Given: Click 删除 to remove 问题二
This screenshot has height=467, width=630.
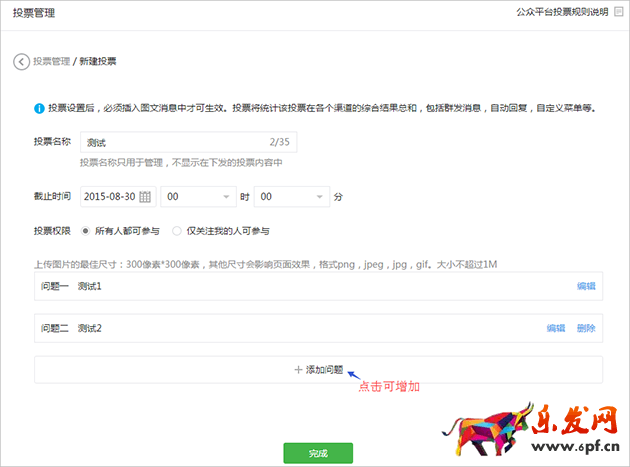Looking at the screenshot, I should 586,328.
